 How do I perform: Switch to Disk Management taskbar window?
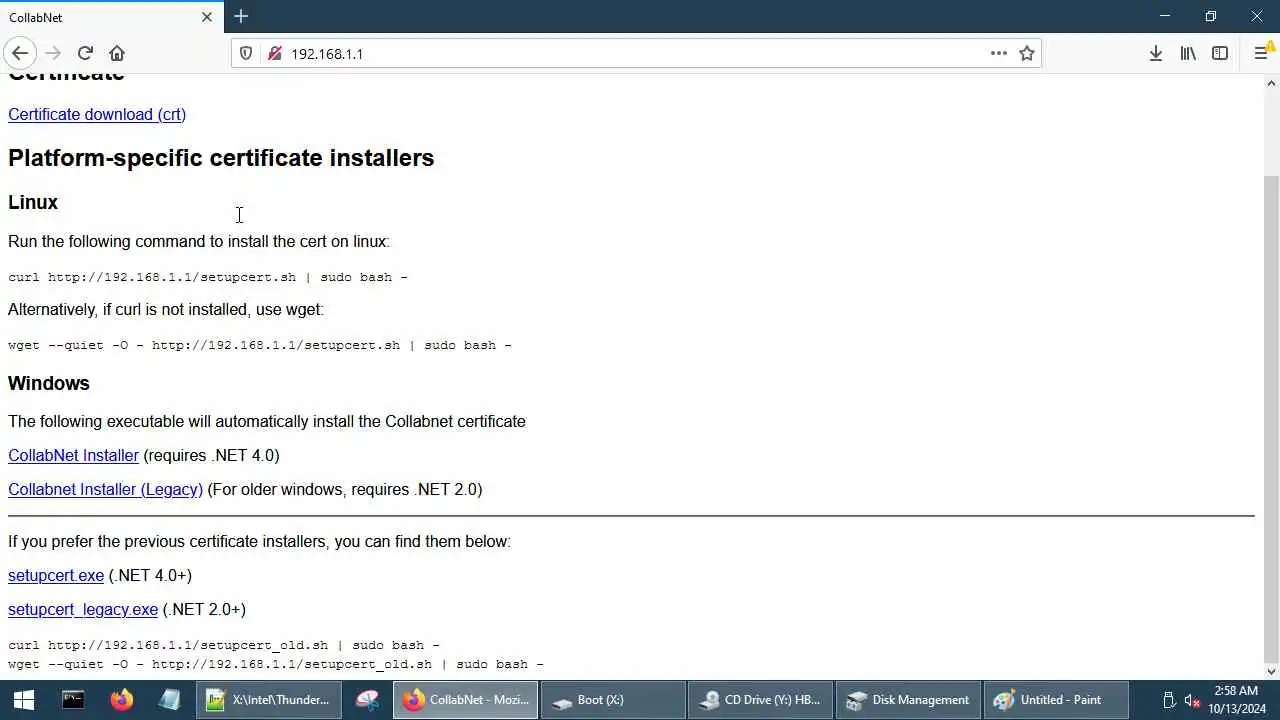click(x=908, y=700)
